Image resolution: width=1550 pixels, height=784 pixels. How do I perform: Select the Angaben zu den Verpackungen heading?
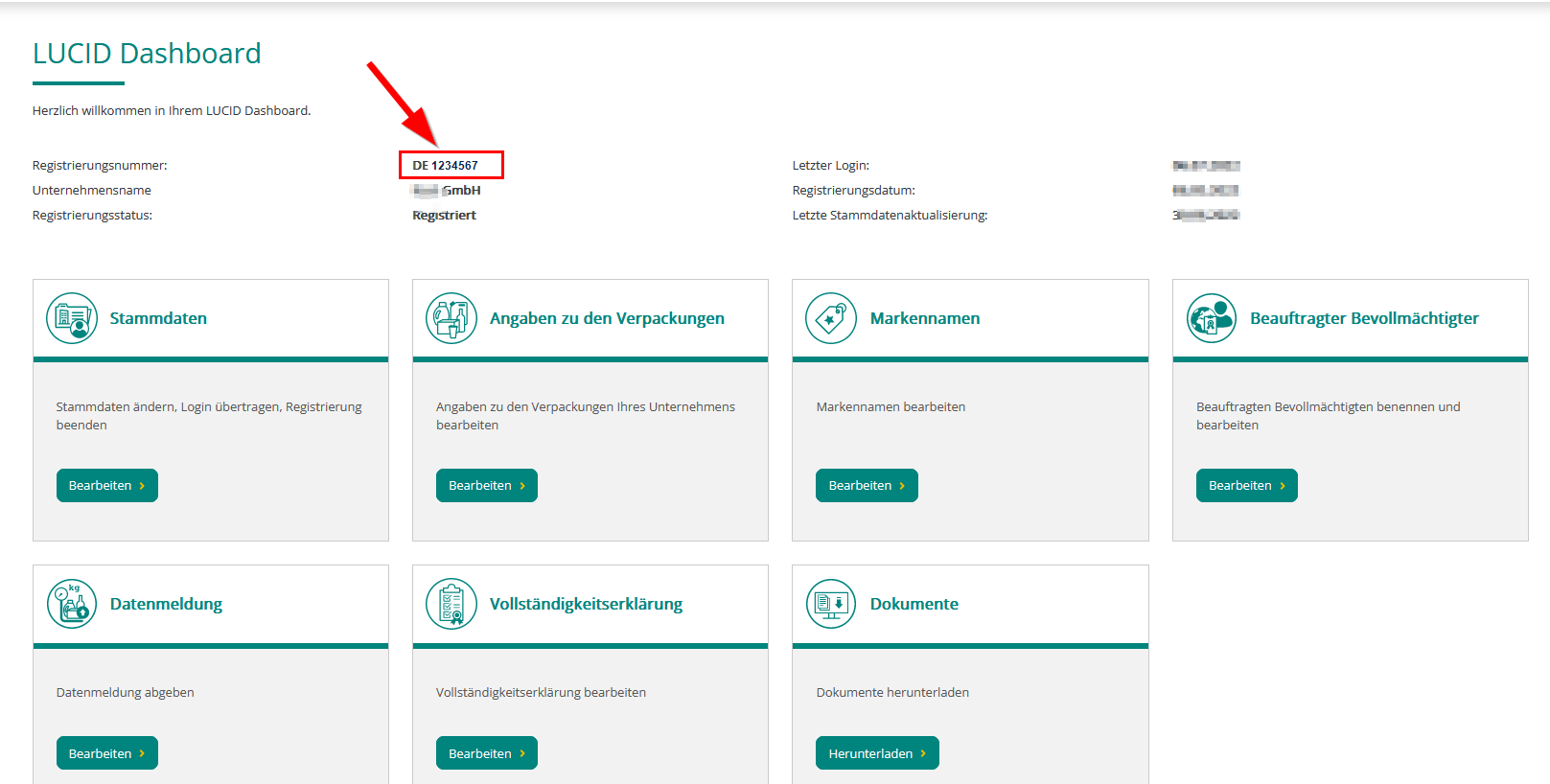(x=607, y=318)
